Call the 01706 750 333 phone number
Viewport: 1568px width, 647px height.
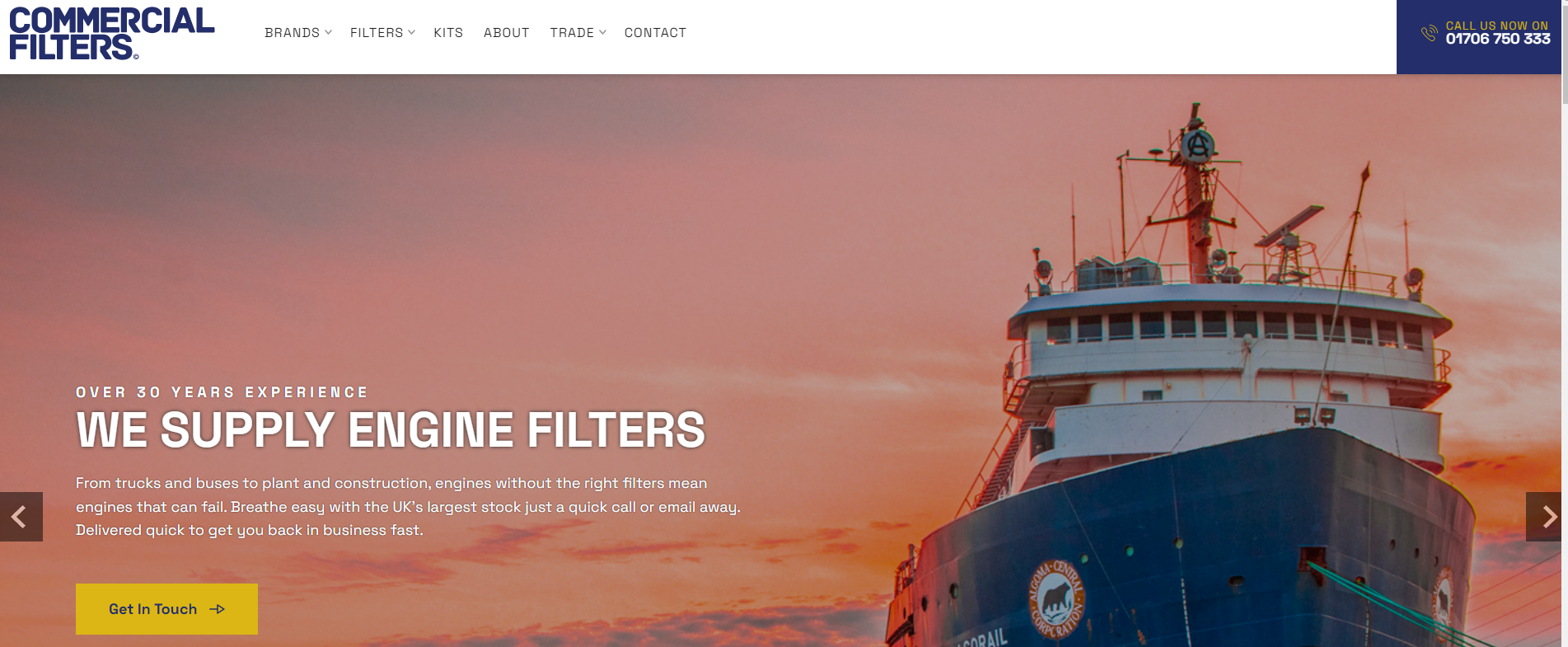(x=1498, y=39)
